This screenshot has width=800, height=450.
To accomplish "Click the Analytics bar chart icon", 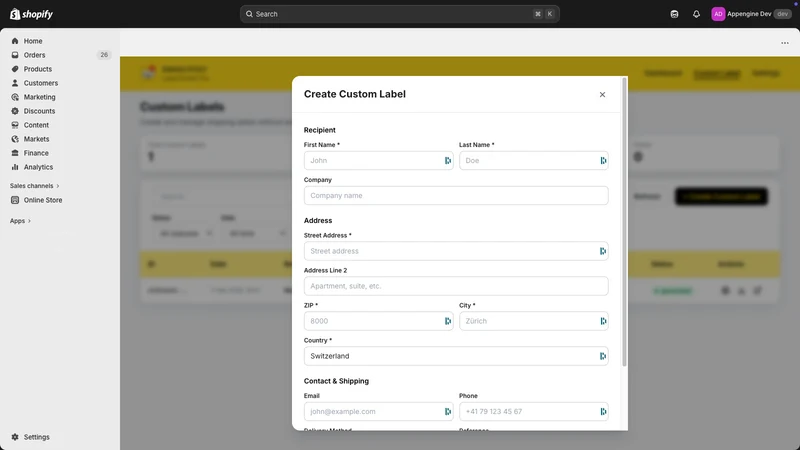I will coord(15,167).
